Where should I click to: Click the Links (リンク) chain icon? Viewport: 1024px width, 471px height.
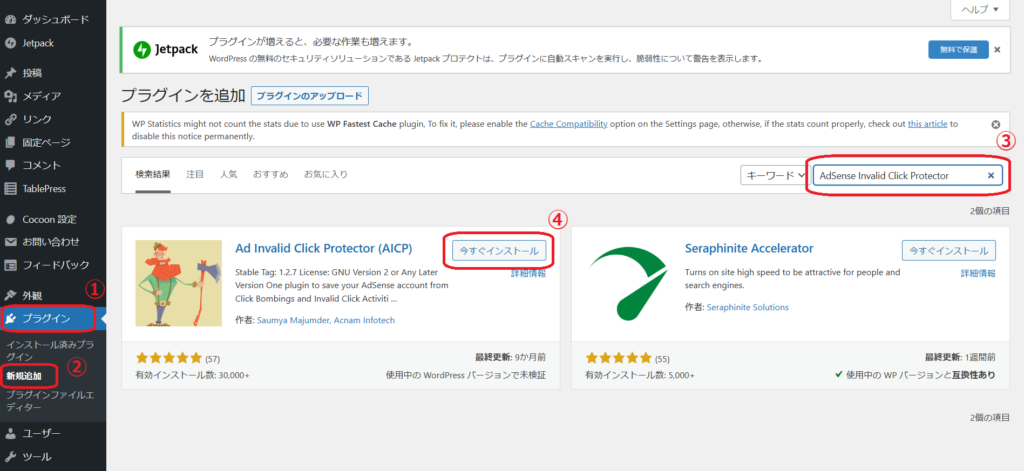click(x=10, y=120)
